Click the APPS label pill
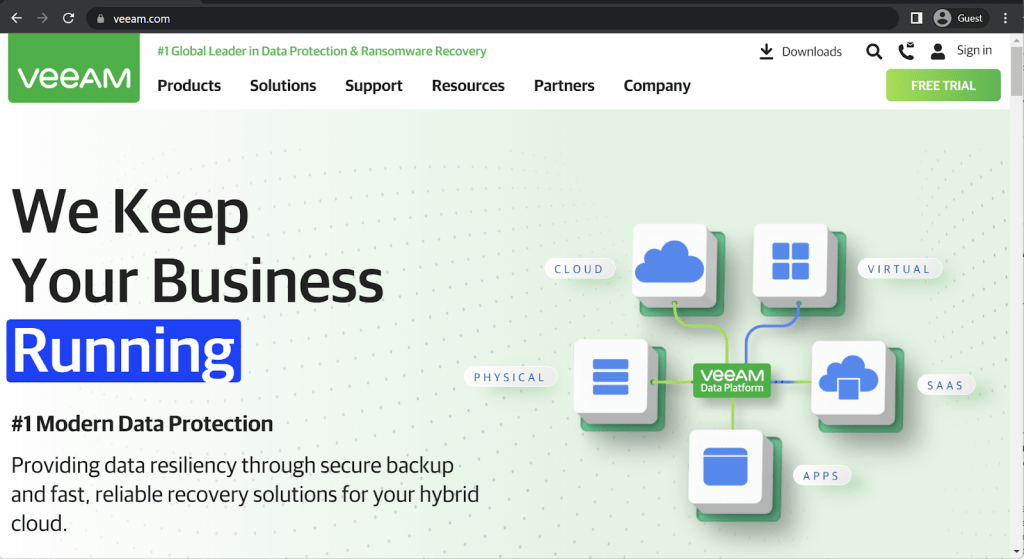The image size is (1024, 559). tap(821, 476)
